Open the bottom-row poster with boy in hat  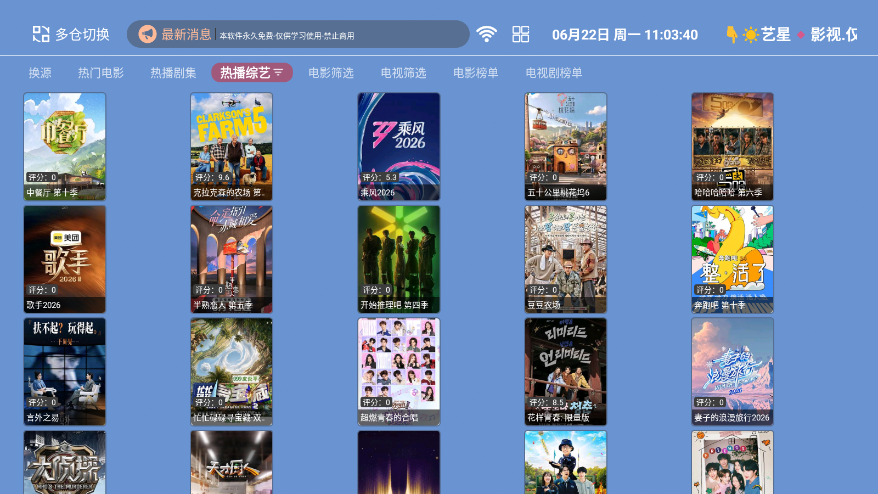[x=566, y=462]
